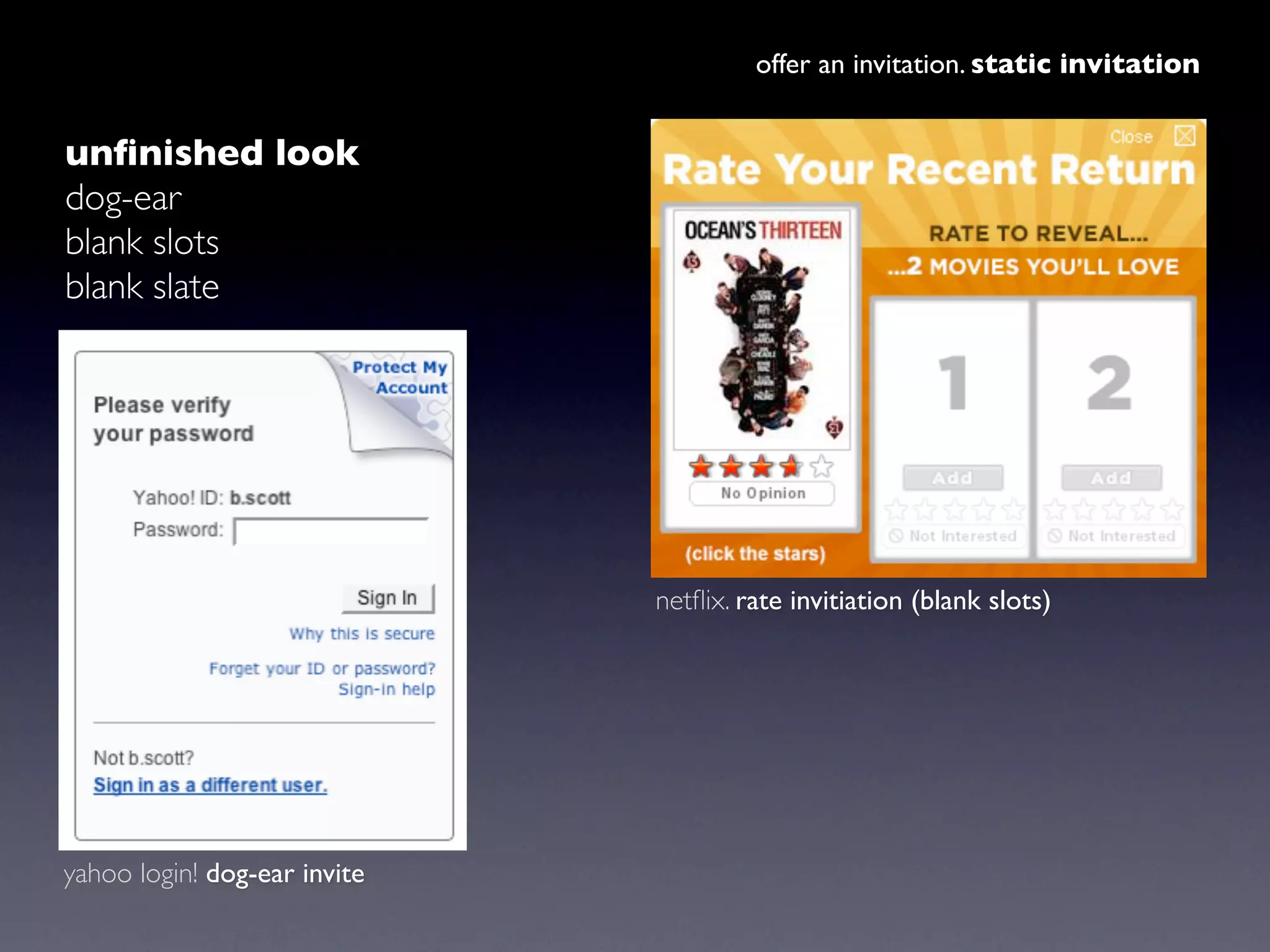Rate Ocean's Thirteen five stars
Image resolution: width=1270 pixels, height=952 pixels.
point(822,467)
